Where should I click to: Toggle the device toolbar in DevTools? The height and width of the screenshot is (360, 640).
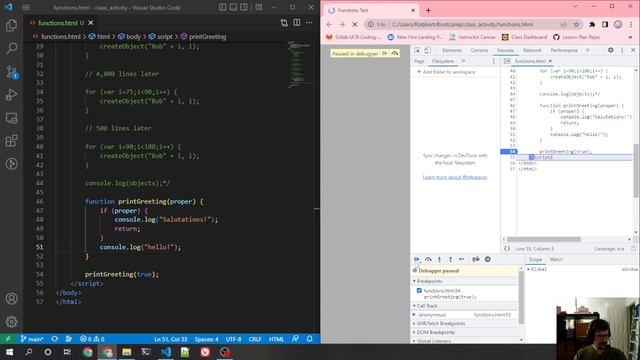tap(427, 50)
